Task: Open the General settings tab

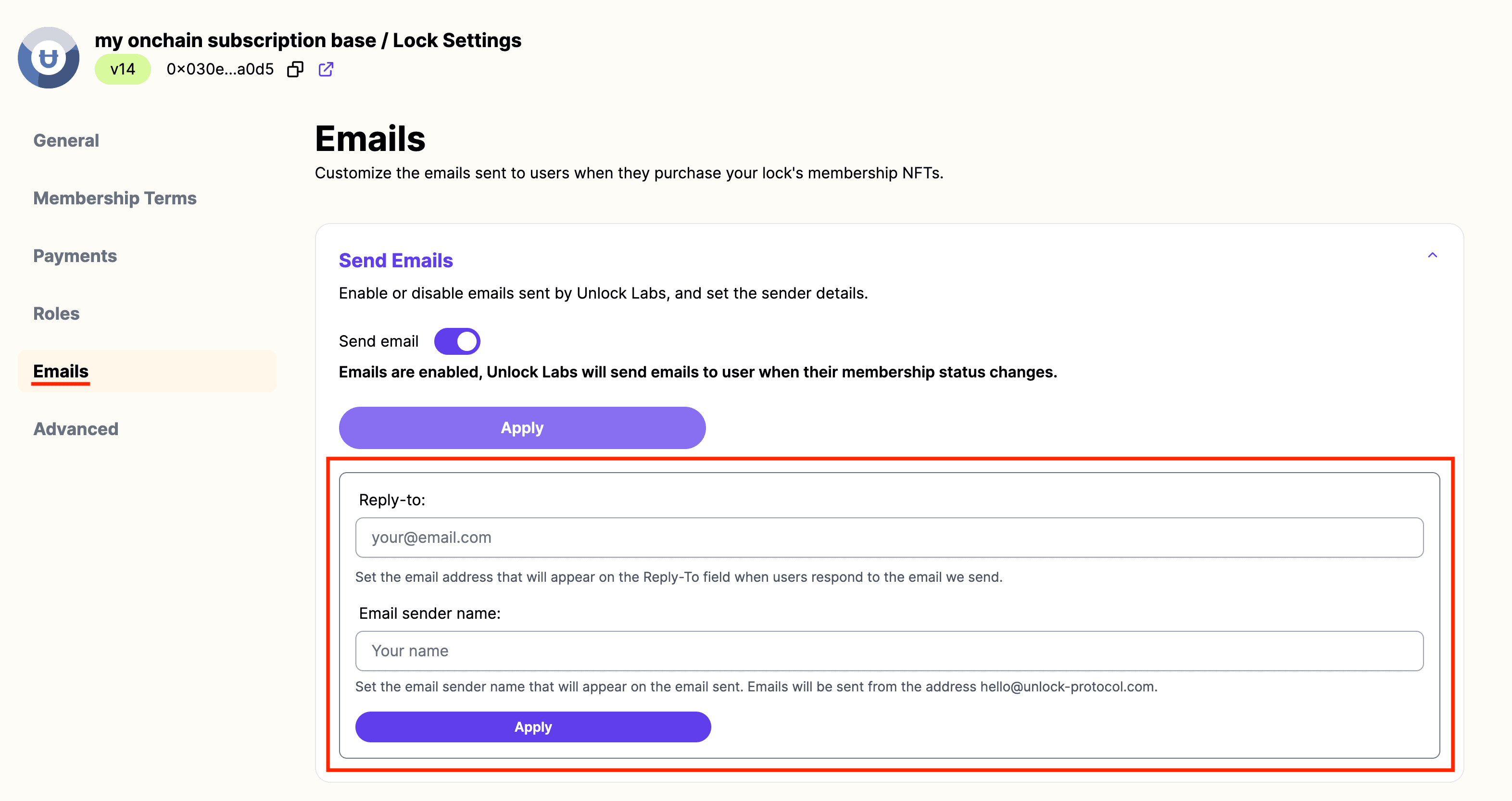Action: click(66, 141)
